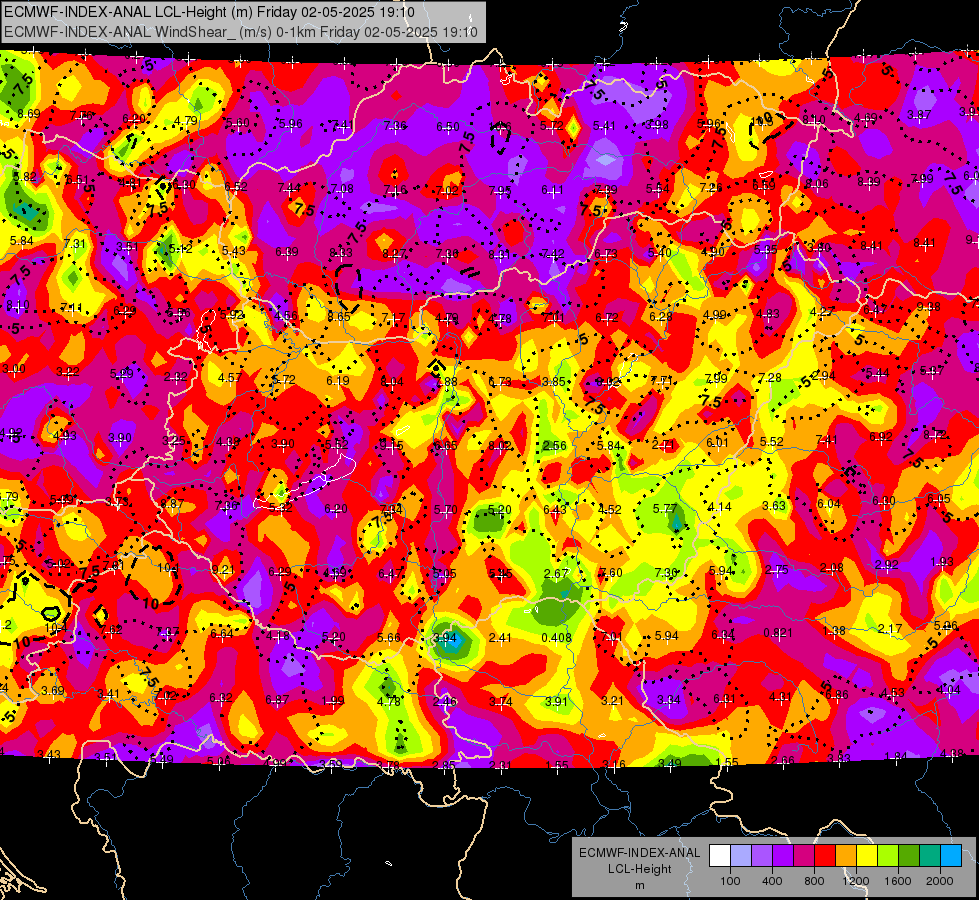Pick the lime green legend swatch

[x=888, y=856]
